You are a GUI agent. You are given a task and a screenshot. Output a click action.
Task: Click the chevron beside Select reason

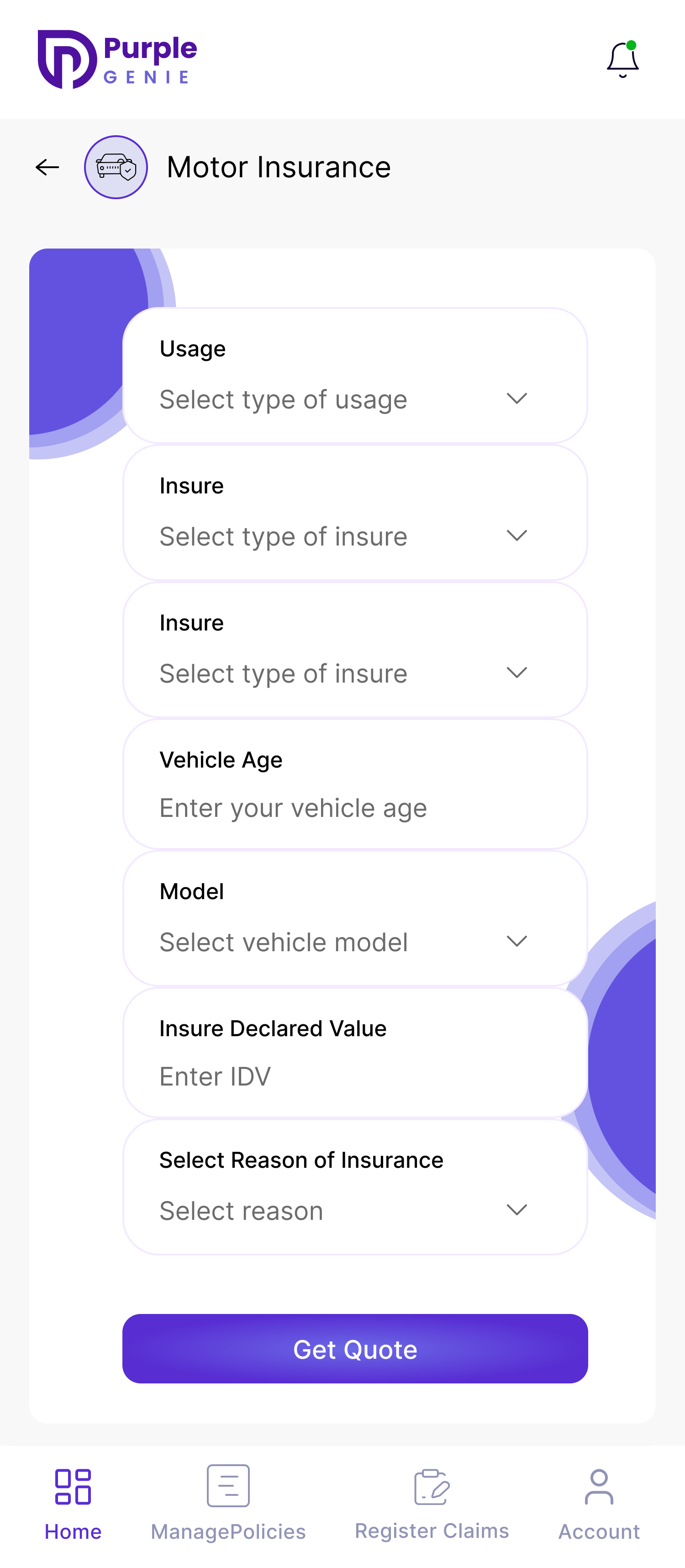coord(516,1210)
